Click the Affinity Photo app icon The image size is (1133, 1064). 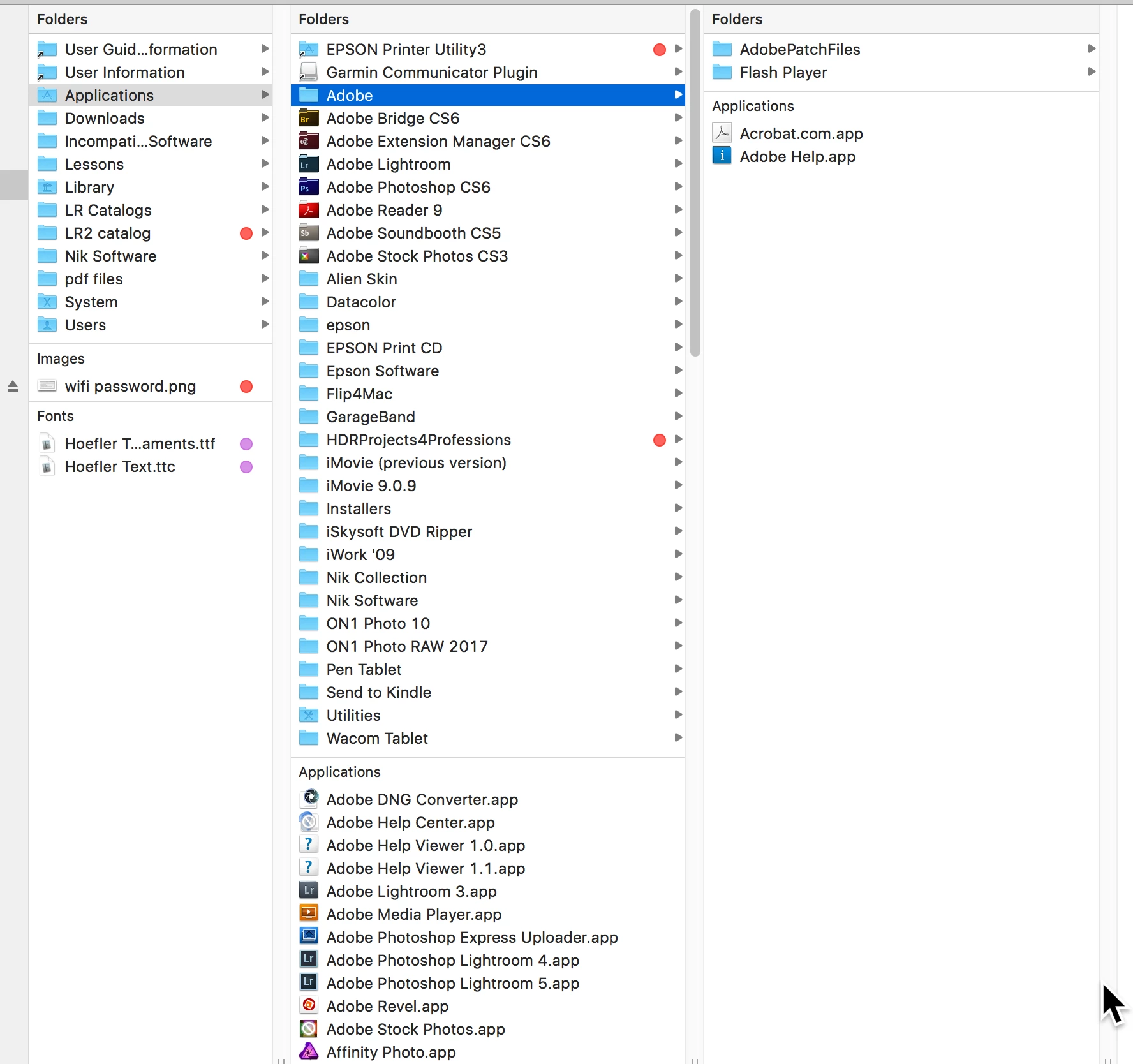[x=309, y=1051]
